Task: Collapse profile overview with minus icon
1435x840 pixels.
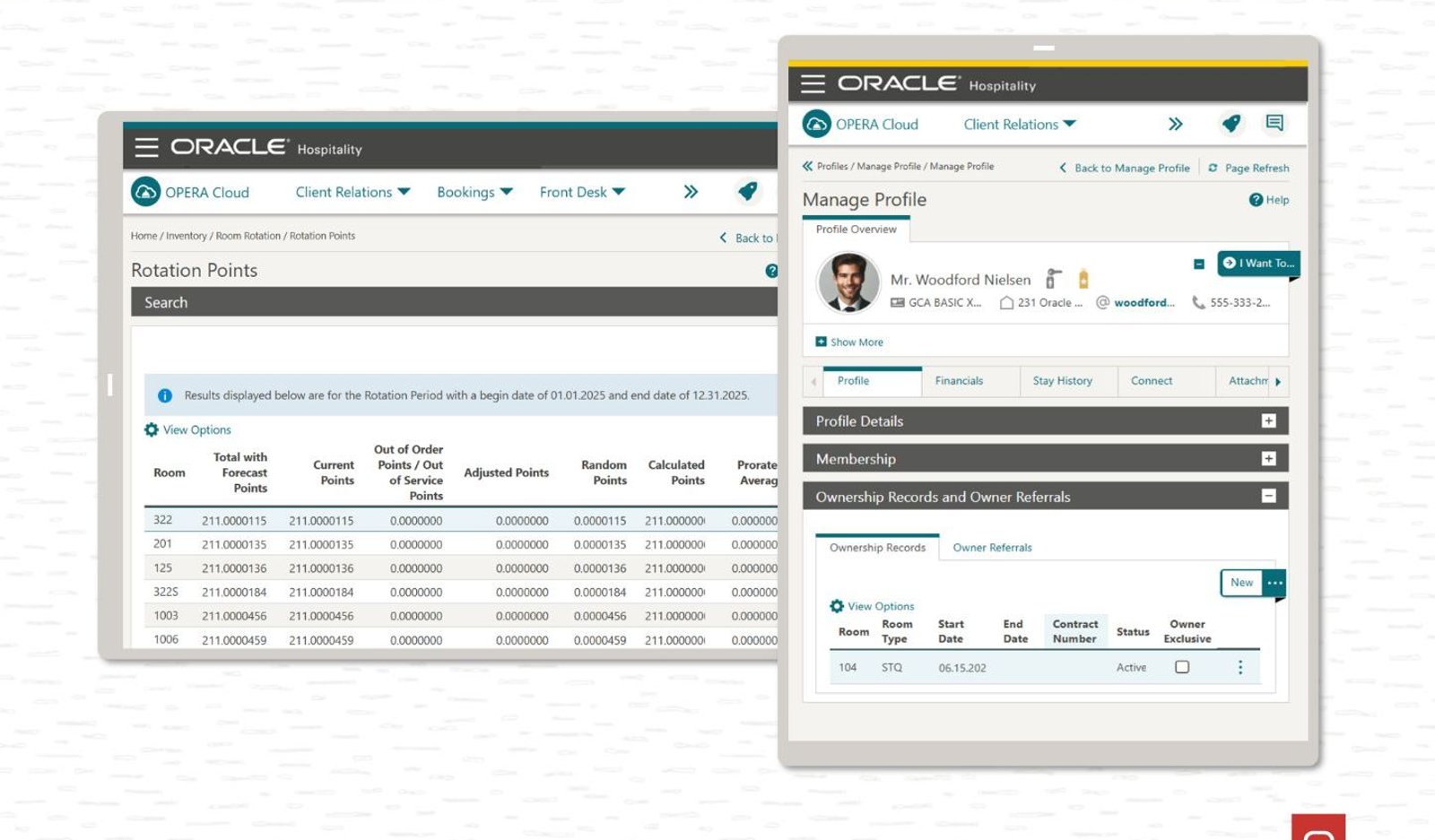Action: point(1199,264)
